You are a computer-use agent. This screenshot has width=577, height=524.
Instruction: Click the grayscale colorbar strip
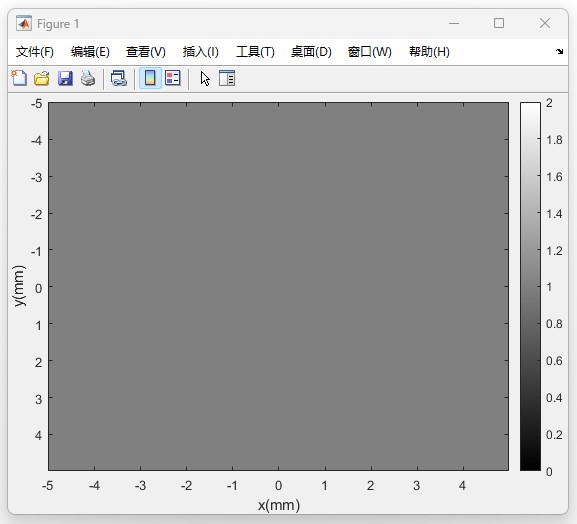(530, 287)
